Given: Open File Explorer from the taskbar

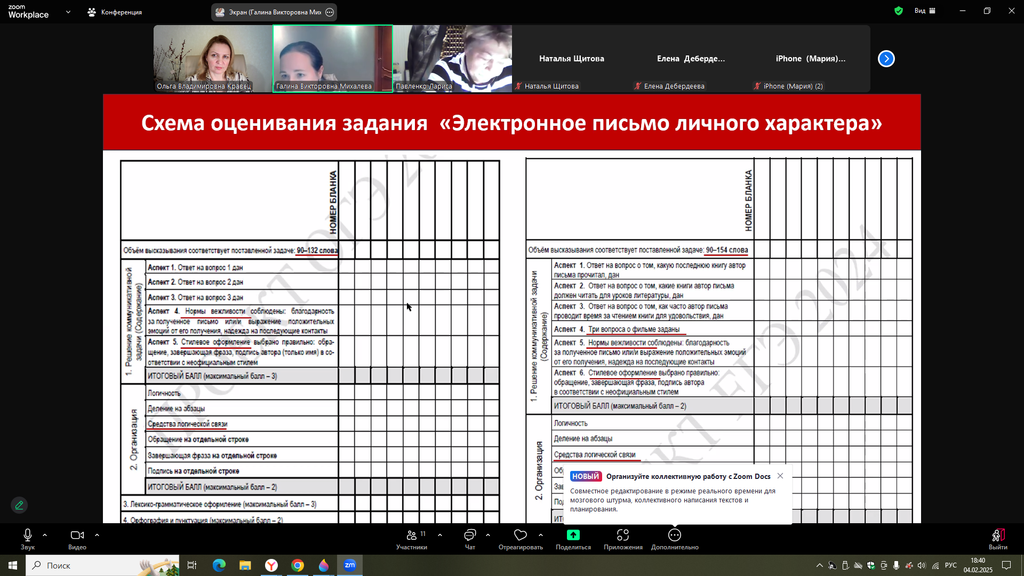Looking at the screenshot, I should (245, 565).
